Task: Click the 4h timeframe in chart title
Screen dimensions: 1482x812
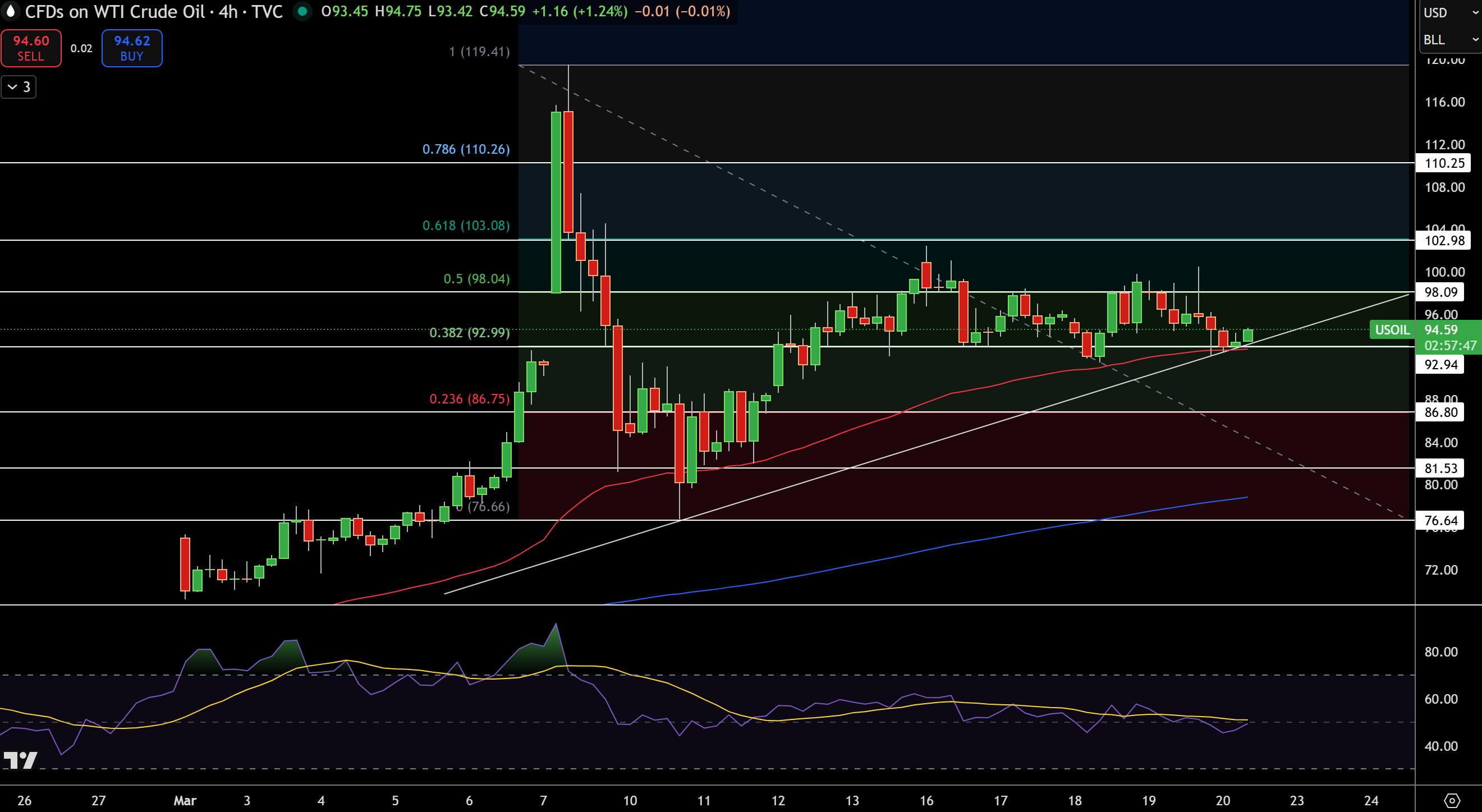Action: point(228,12)
